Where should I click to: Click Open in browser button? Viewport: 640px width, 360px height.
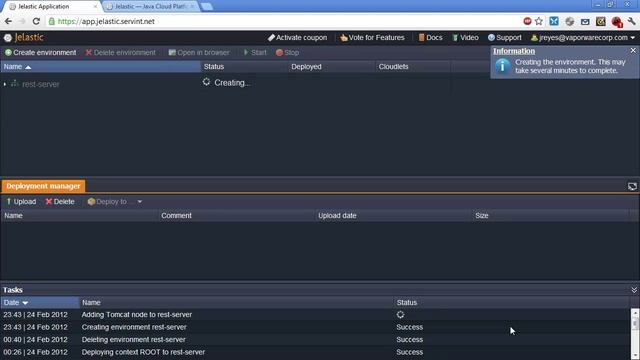[x=199, y=53]
